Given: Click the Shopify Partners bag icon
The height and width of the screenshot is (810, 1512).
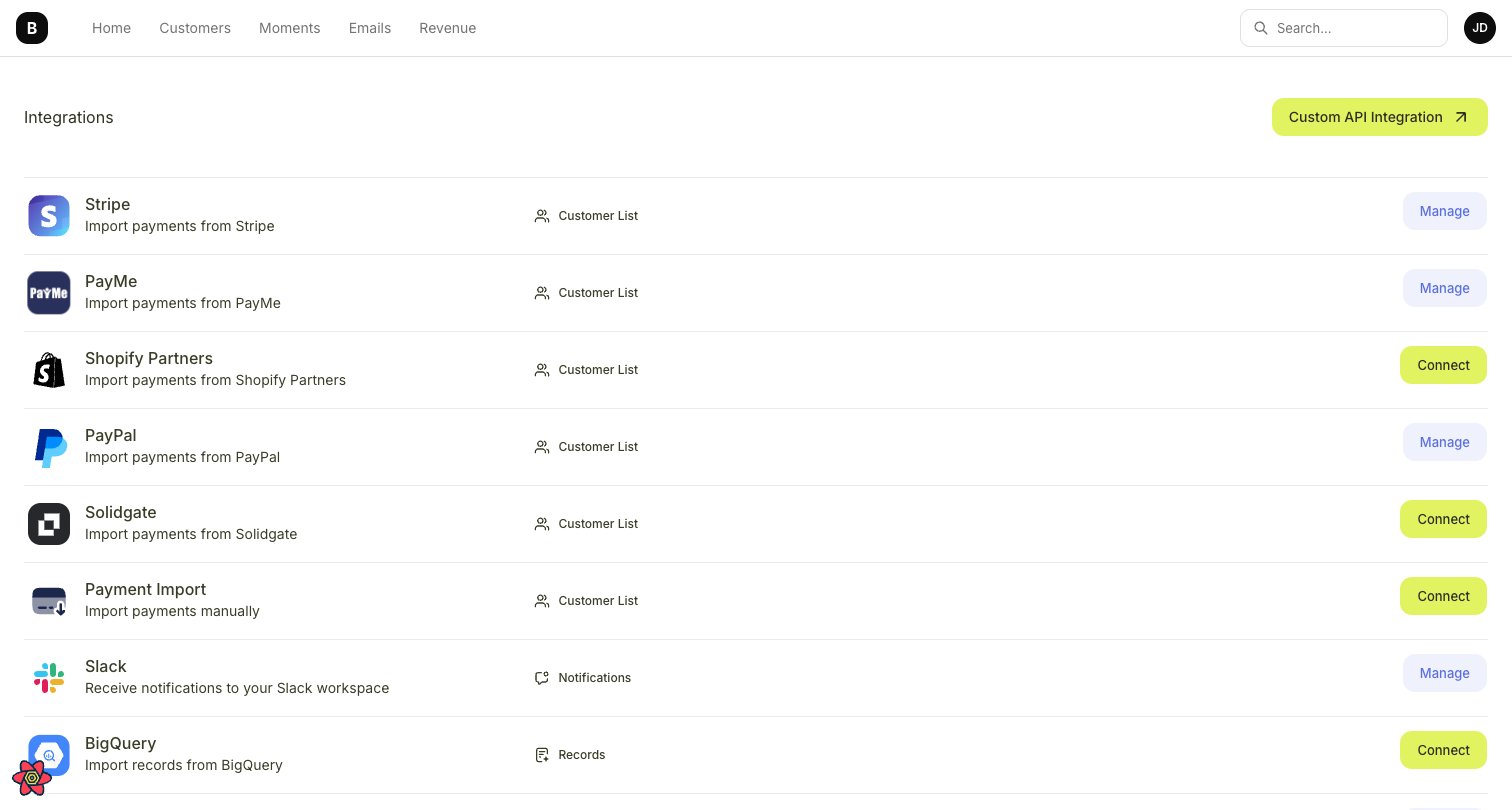Looking at the screenshot, I should tap(49, 370).
